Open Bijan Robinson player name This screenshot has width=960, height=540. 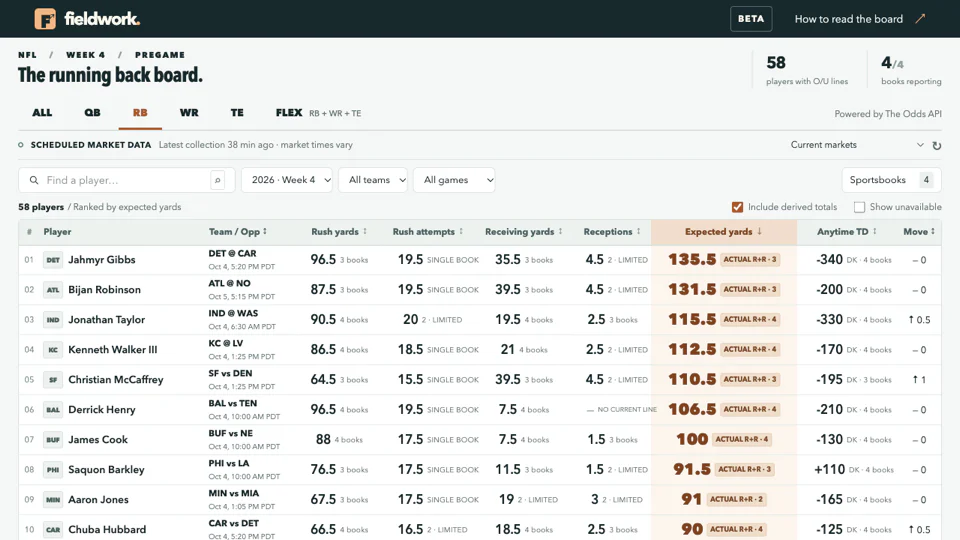point(104,290)
